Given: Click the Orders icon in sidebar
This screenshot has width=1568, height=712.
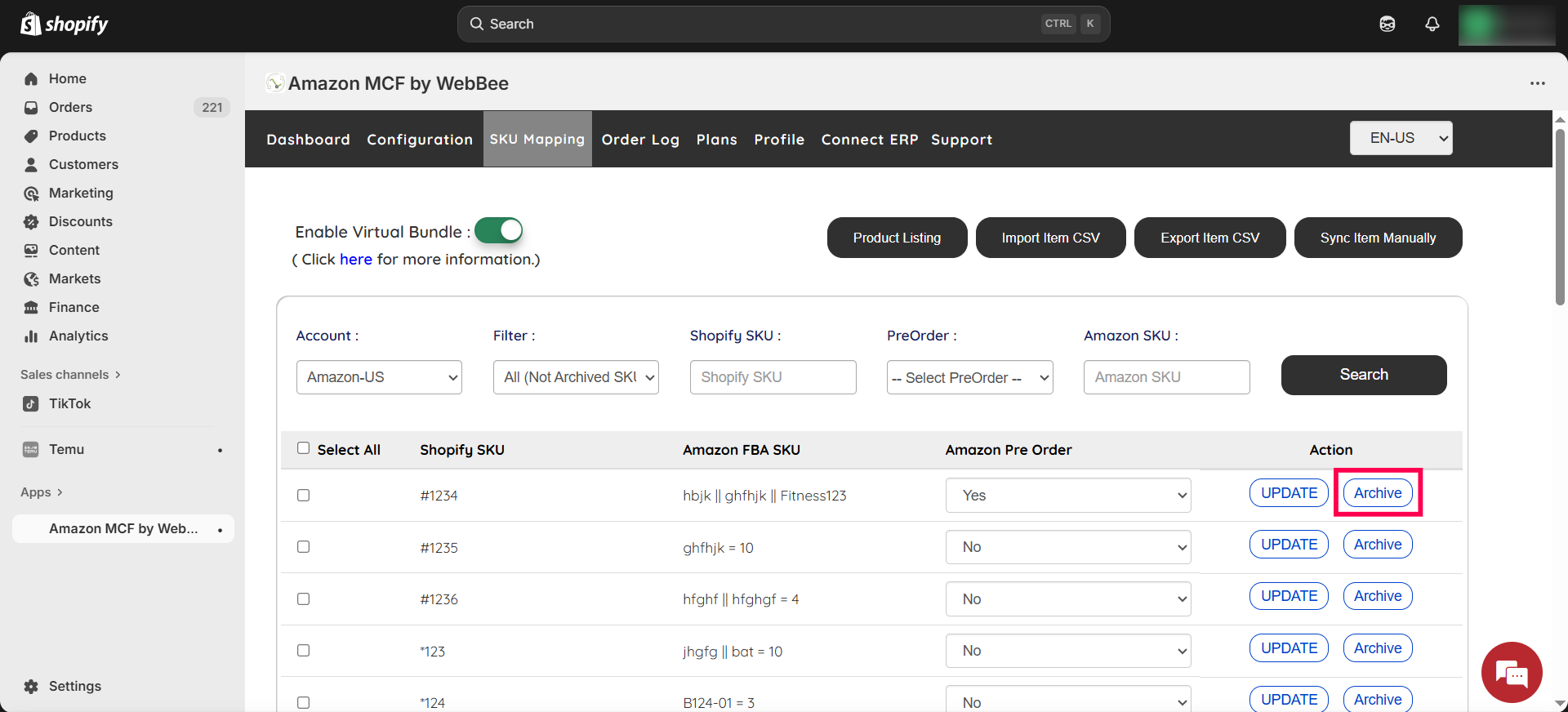Looking at the screenshot, I should pyautogui.click(x=31, y=108).
